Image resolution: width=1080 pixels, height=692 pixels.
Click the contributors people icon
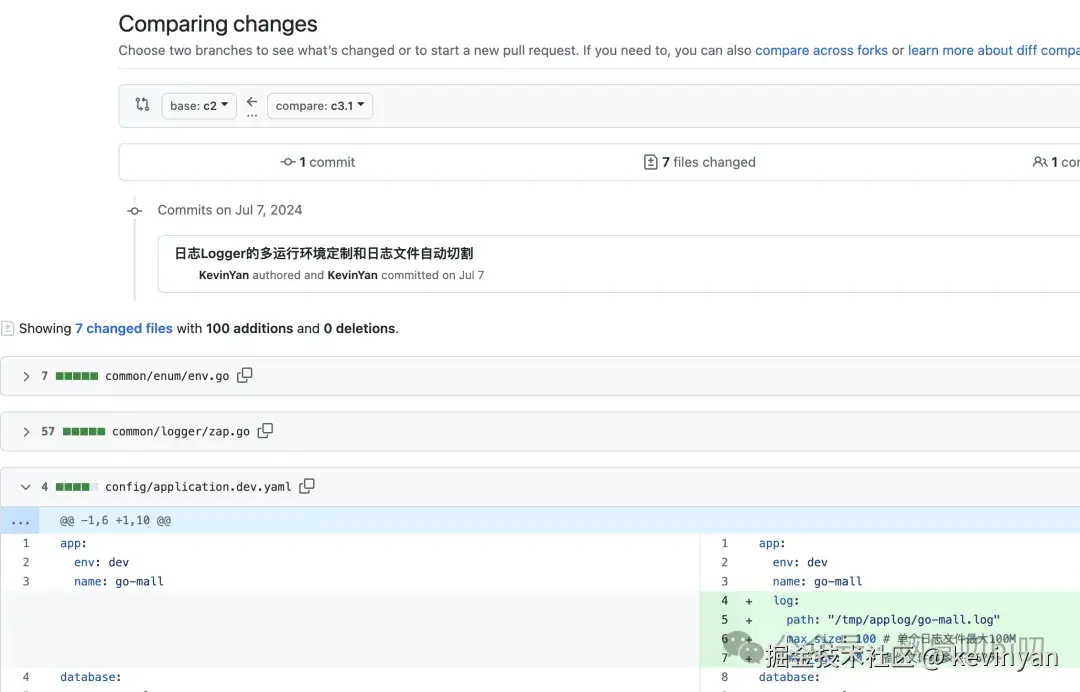[x=1040, y=162]
